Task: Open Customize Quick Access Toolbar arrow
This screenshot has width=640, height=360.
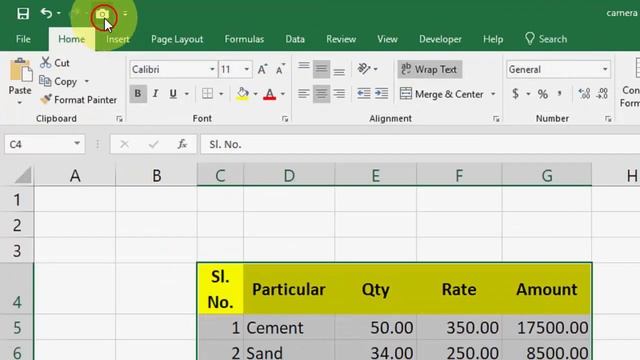Action: pyautogui.click(x=125, y=14)
